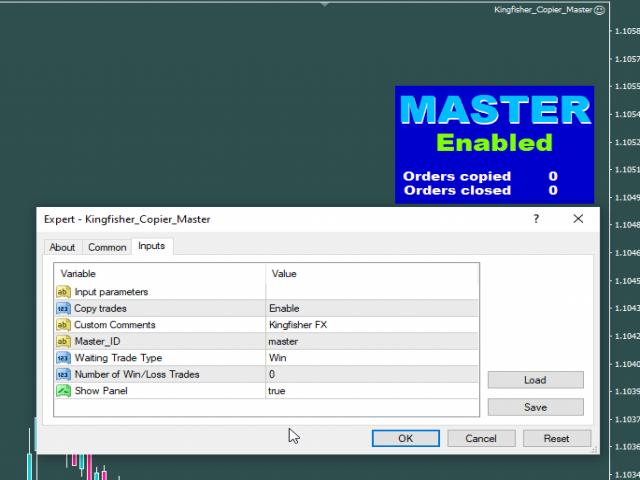
Task: Open the Show Panel value 'true'
Action: tap(371, 391)
